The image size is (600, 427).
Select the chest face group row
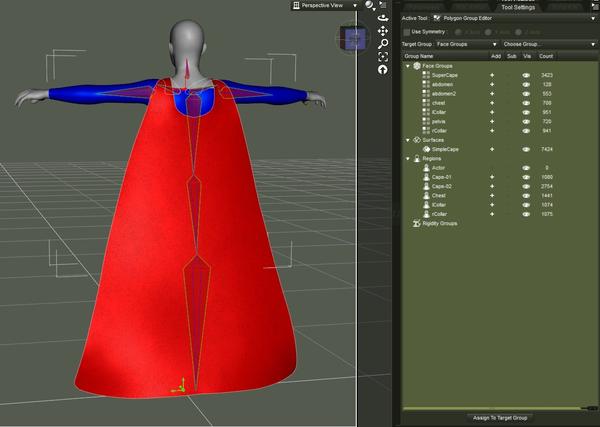(x=499, y=103)
